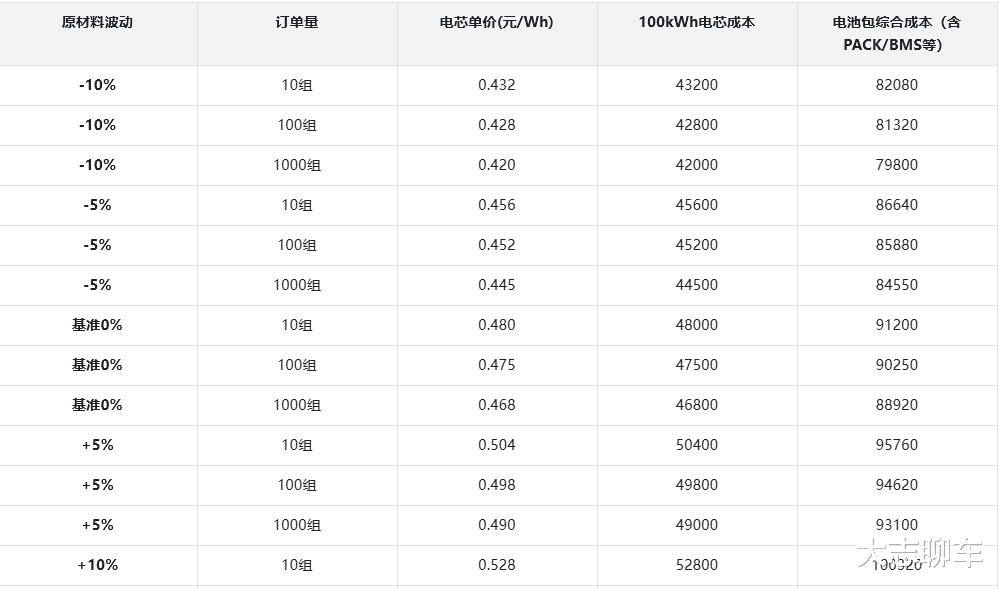This screenshot has width=1000, height=589.
Task: Click the pack cost cell 79800
Action: pyautogui.click(x=896, y=165)
